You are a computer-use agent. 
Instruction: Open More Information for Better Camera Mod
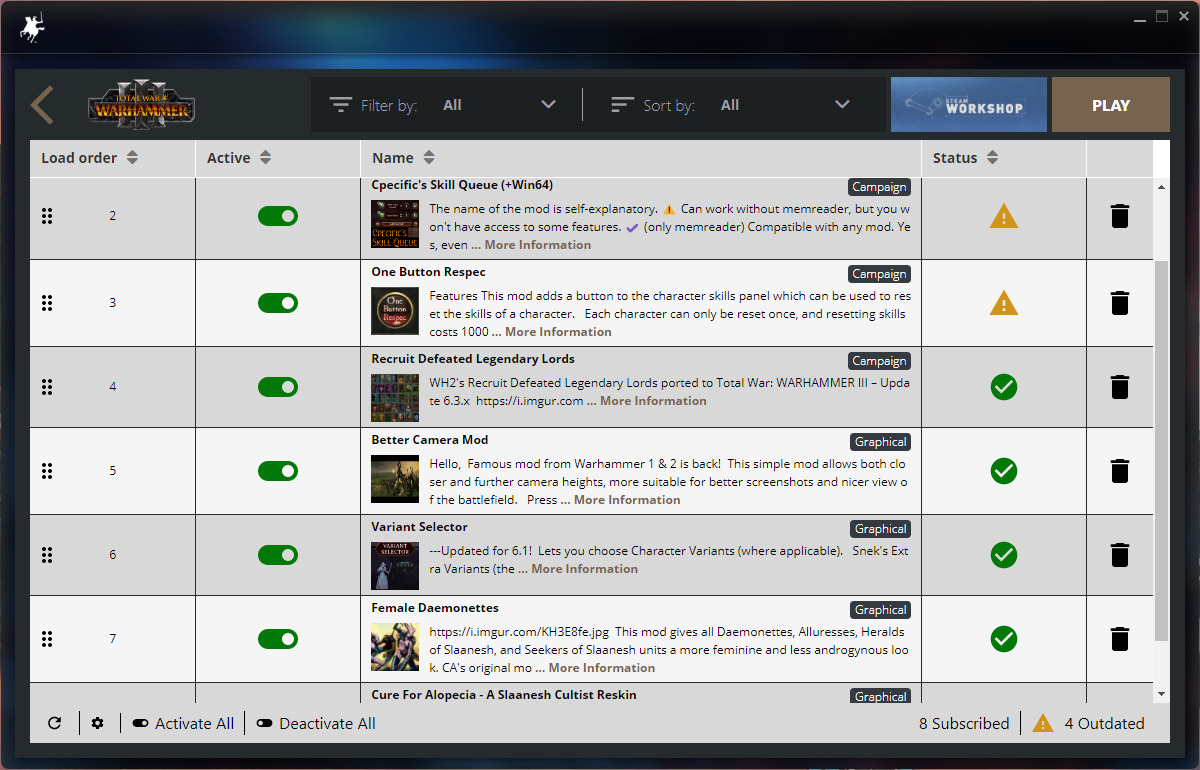(x=627, y=500)
